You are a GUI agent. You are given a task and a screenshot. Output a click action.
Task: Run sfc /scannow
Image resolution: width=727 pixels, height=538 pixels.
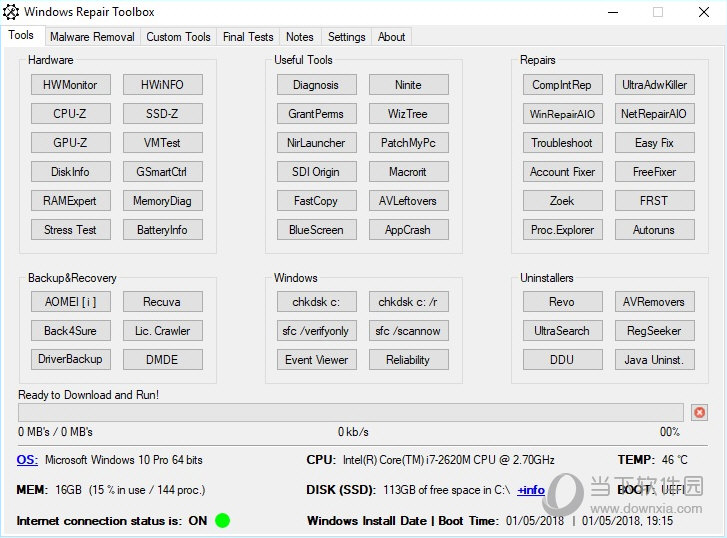(x=408, y=331)
